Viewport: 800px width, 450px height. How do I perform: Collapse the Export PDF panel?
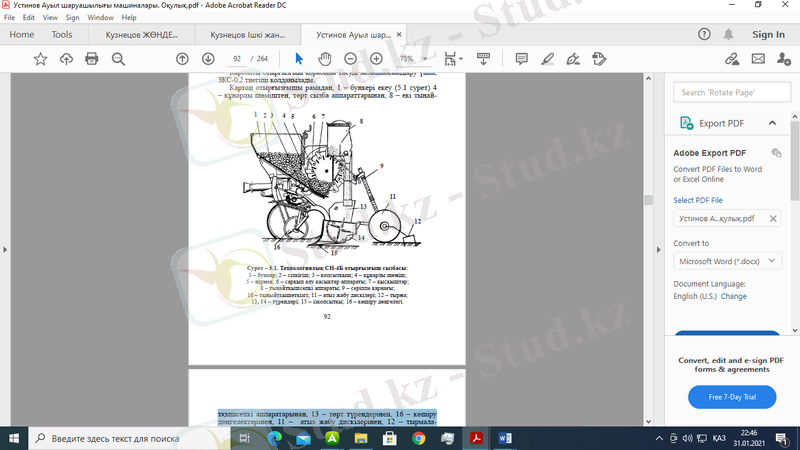click(772, 123)
